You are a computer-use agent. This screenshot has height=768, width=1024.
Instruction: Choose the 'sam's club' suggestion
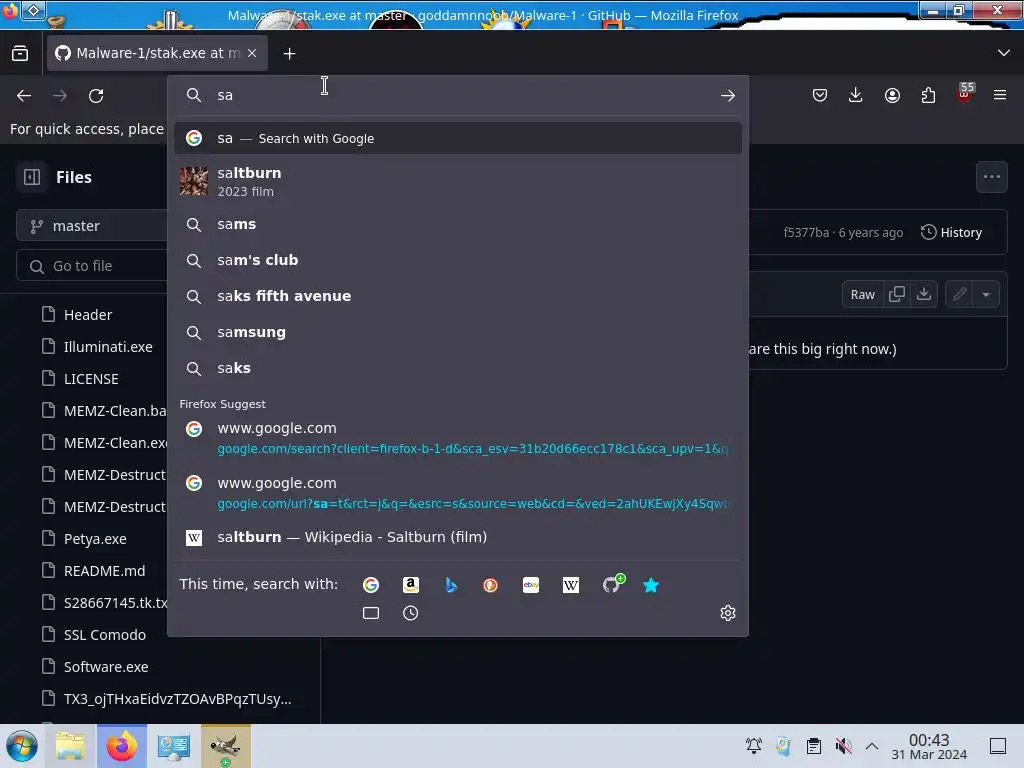(x=457, y=260)
